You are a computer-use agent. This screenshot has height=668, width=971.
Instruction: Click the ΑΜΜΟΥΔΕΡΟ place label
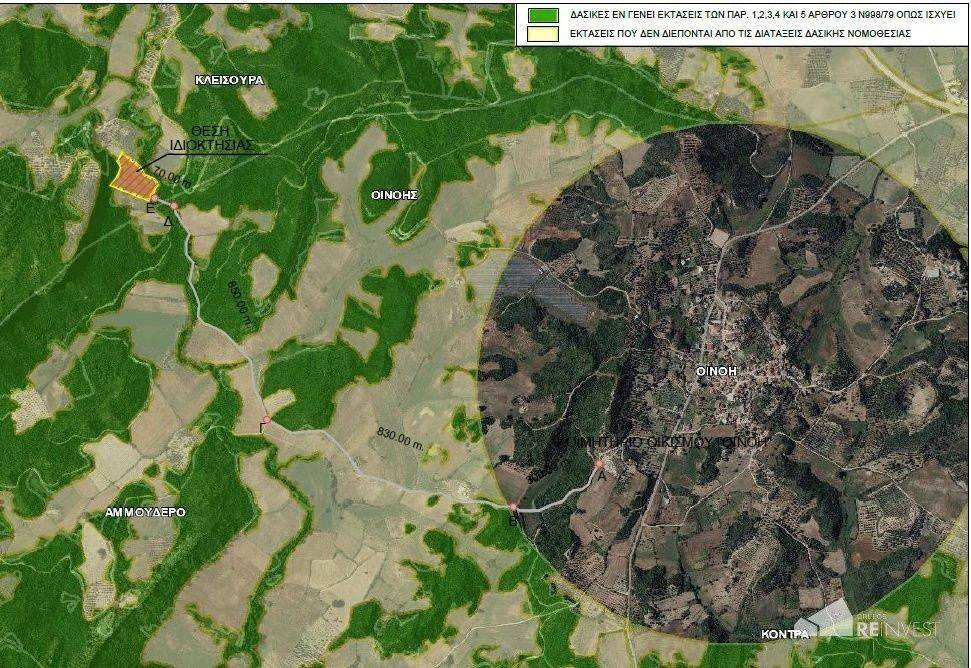[x=146, y=511]
